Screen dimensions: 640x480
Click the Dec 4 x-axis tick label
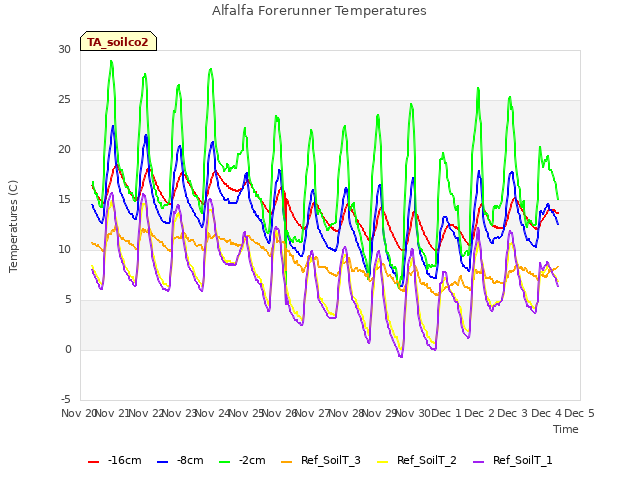tap(546, 413)
